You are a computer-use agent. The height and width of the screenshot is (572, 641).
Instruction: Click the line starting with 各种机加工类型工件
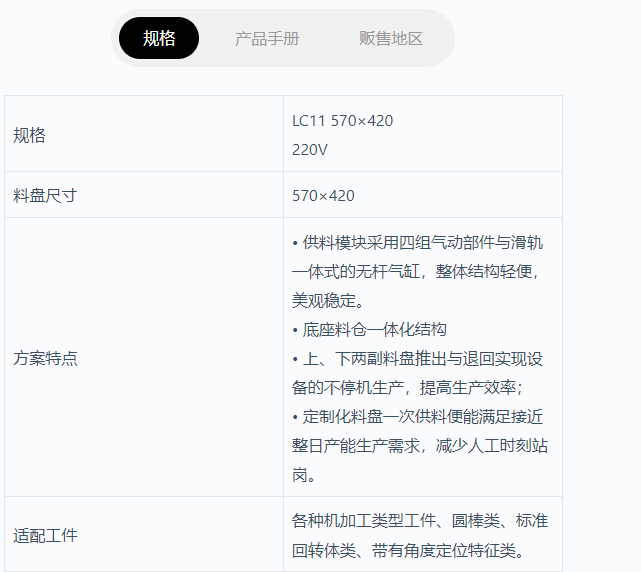pyautogui.click(x=420, y=520)
